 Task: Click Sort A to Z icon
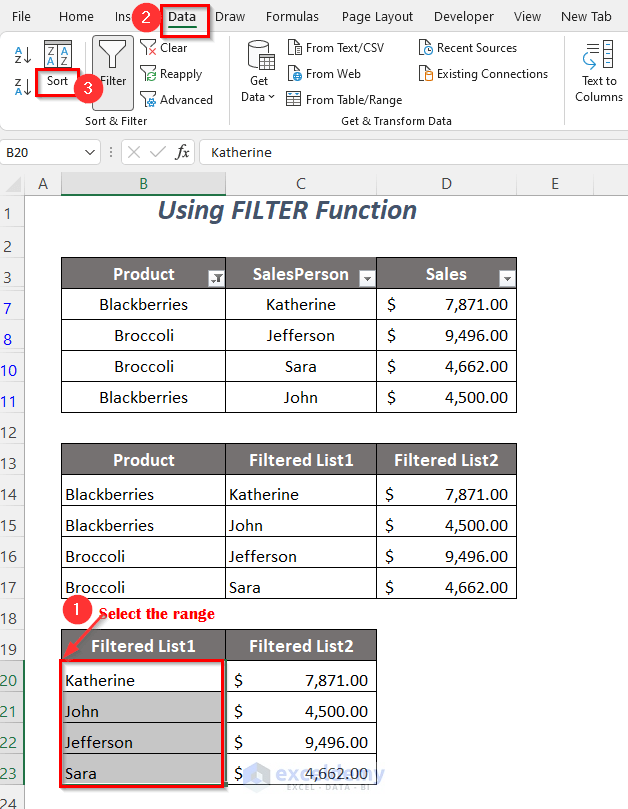pos(23,55)
